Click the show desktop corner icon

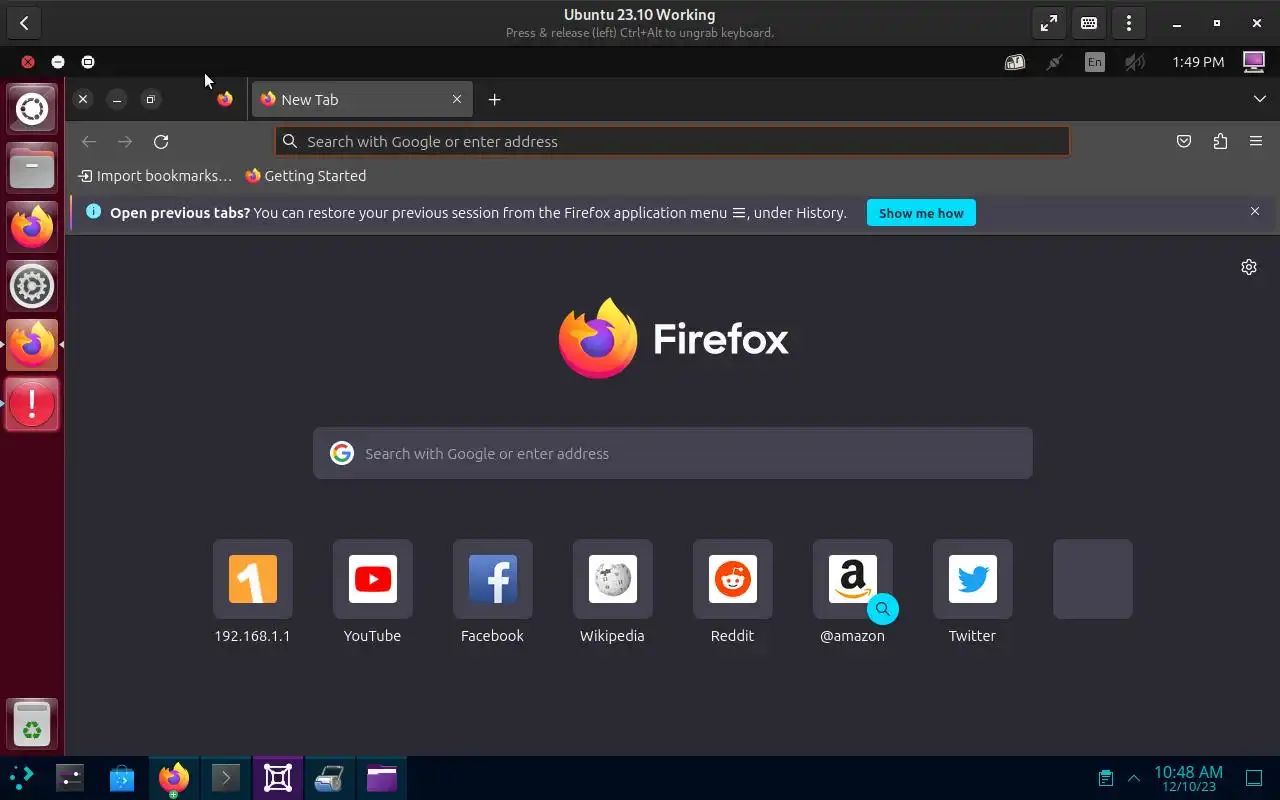(1254, 778)
